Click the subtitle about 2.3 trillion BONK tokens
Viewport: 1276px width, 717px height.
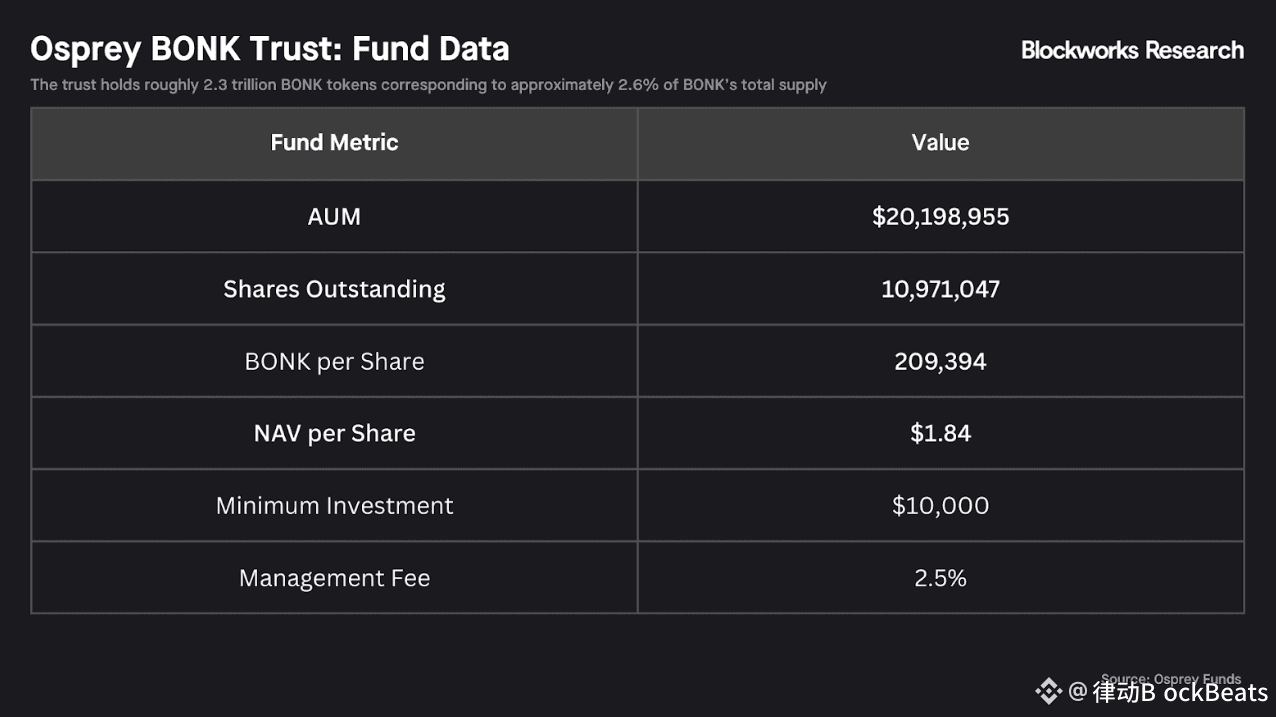[428, 85]
